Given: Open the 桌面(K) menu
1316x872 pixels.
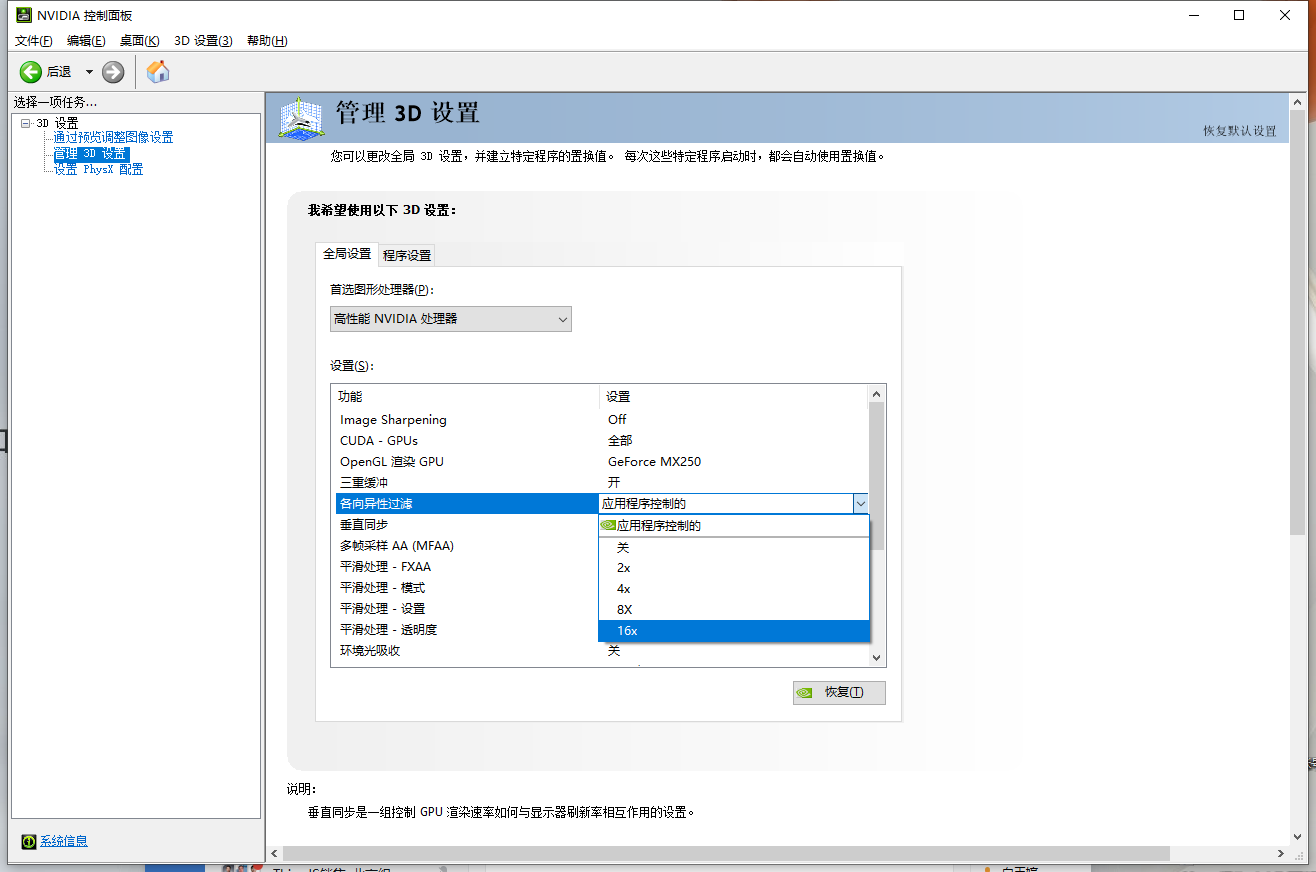Looking at the screenshot, I should point(139,41).
